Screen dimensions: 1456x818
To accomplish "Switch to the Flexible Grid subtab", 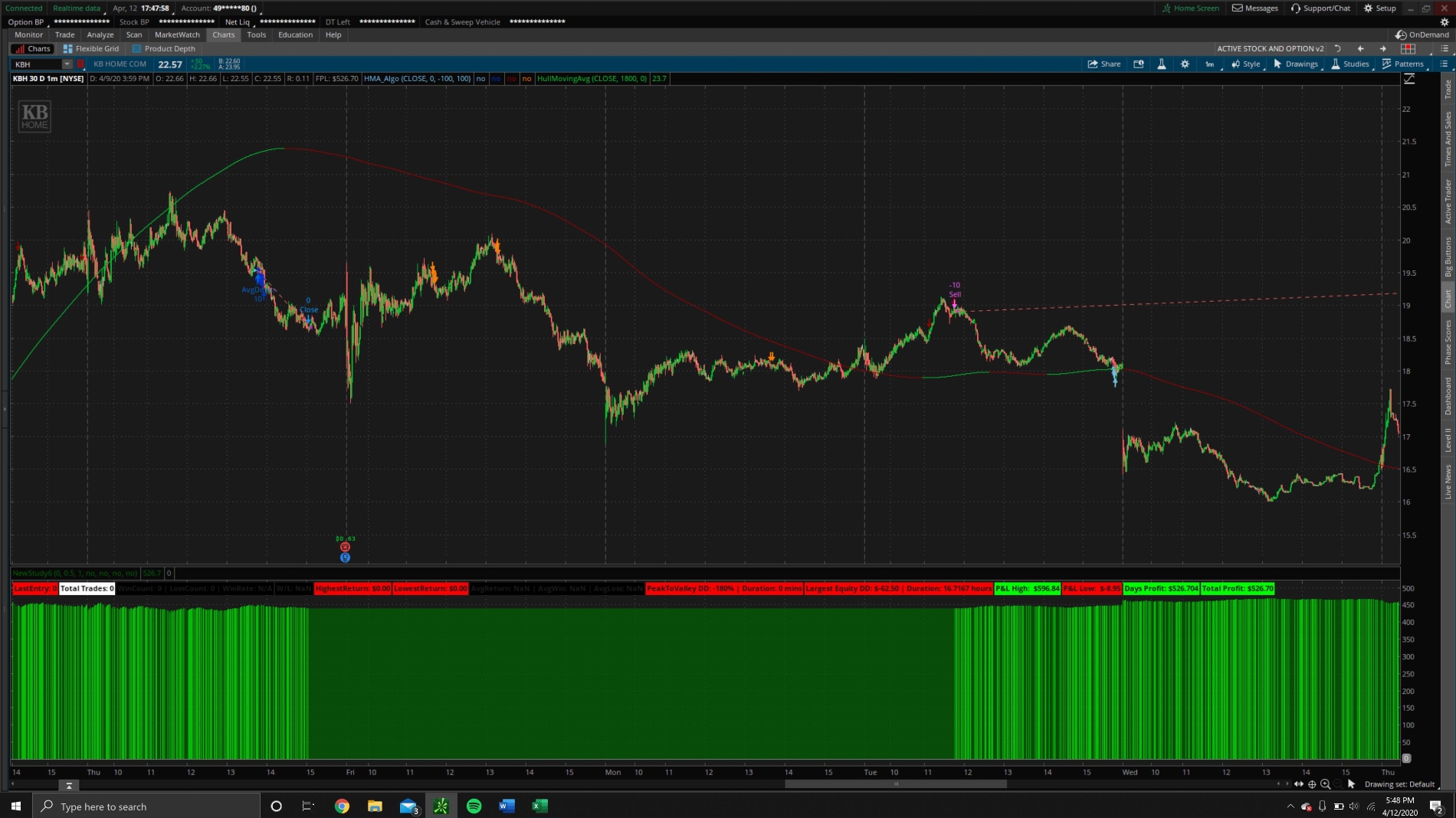I will tap(91, 48).
